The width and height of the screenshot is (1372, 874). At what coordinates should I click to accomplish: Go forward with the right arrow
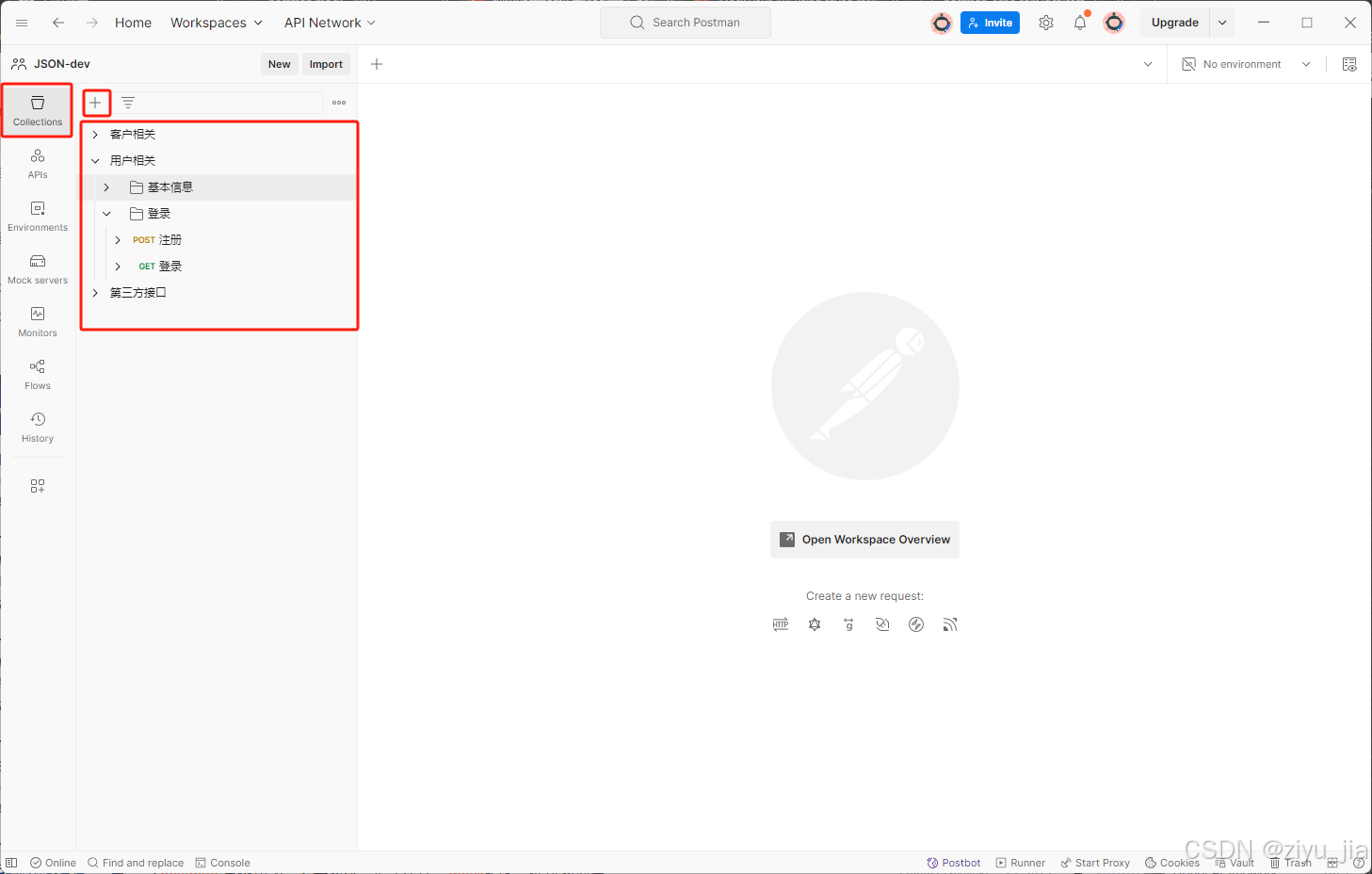(x=92, y=23)
